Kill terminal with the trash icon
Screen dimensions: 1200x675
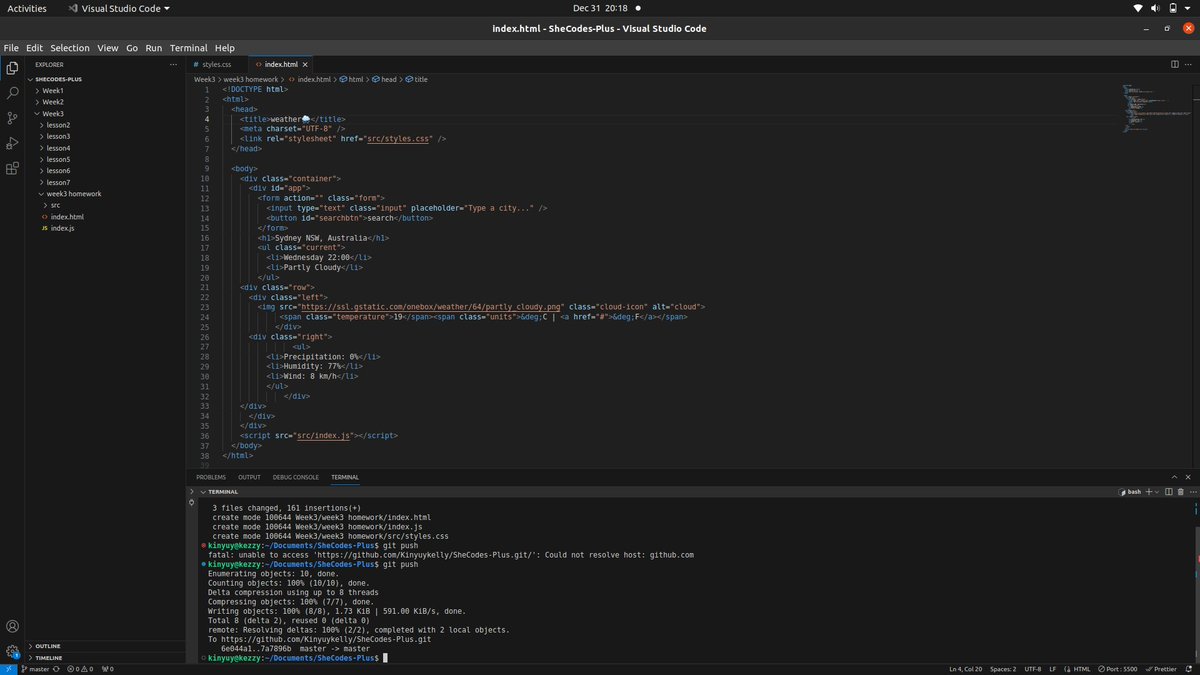click(1181, 492)
